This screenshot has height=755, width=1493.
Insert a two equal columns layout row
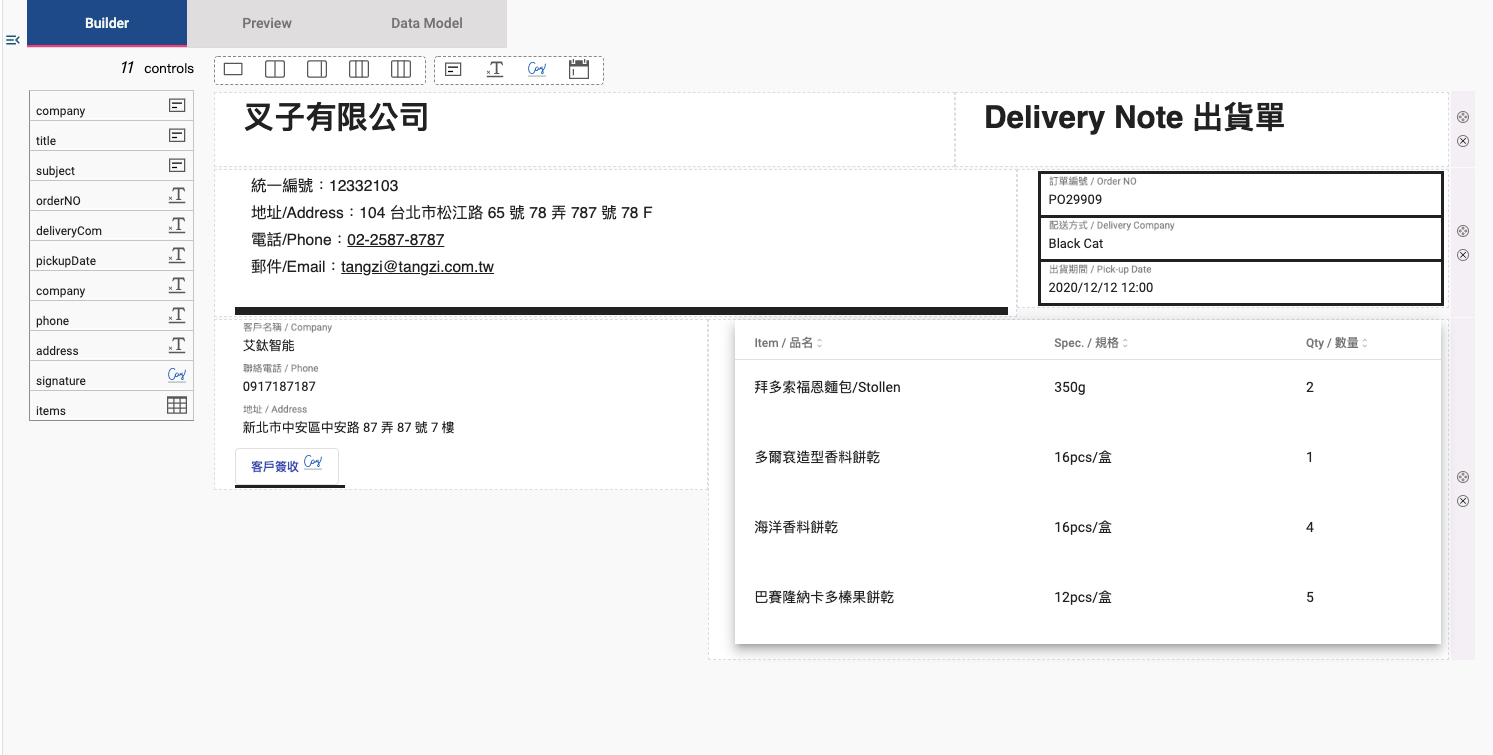point(274,70)
